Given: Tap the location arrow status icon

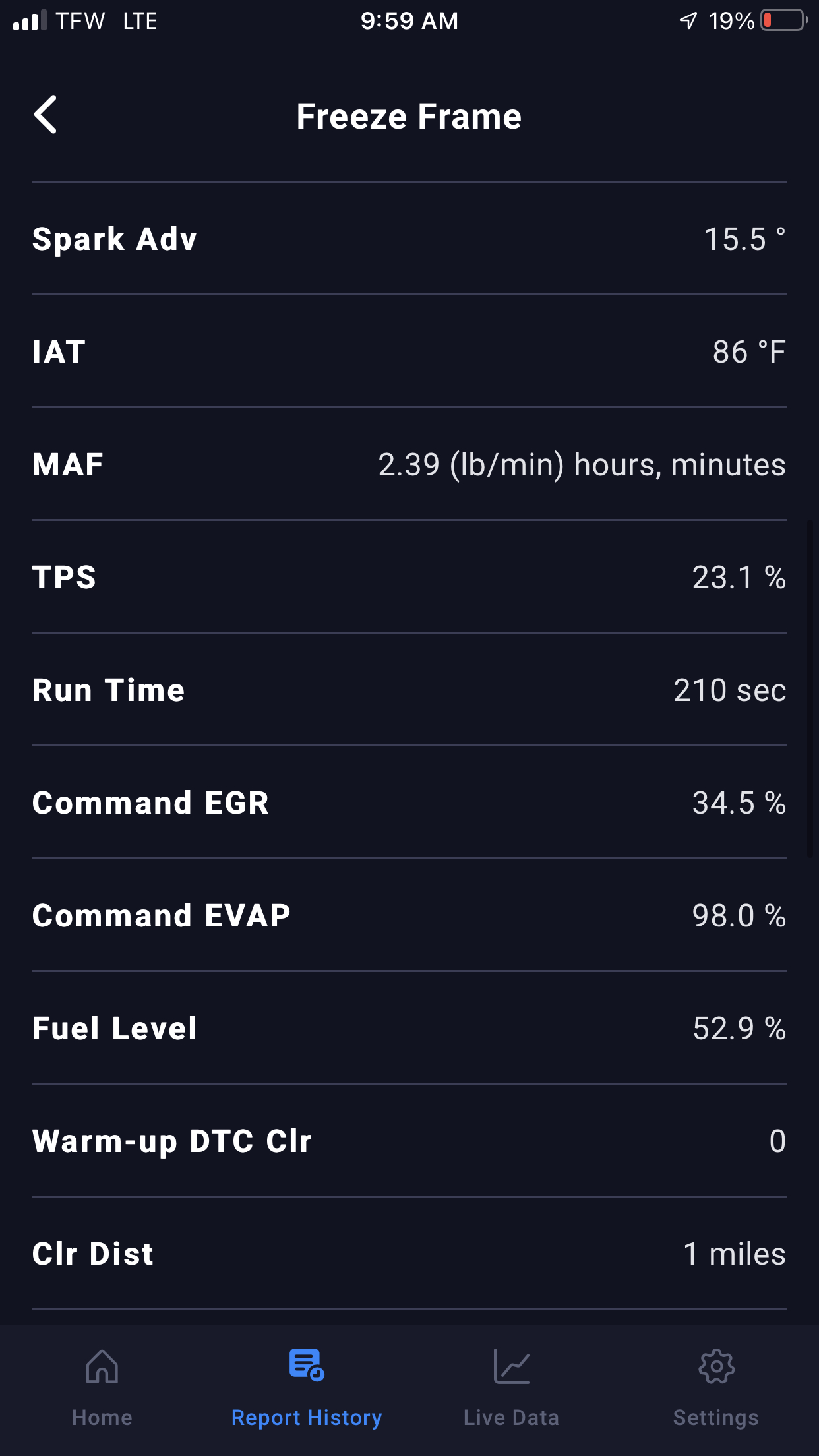Looking at the screenshot, I should tap(688, 20).
